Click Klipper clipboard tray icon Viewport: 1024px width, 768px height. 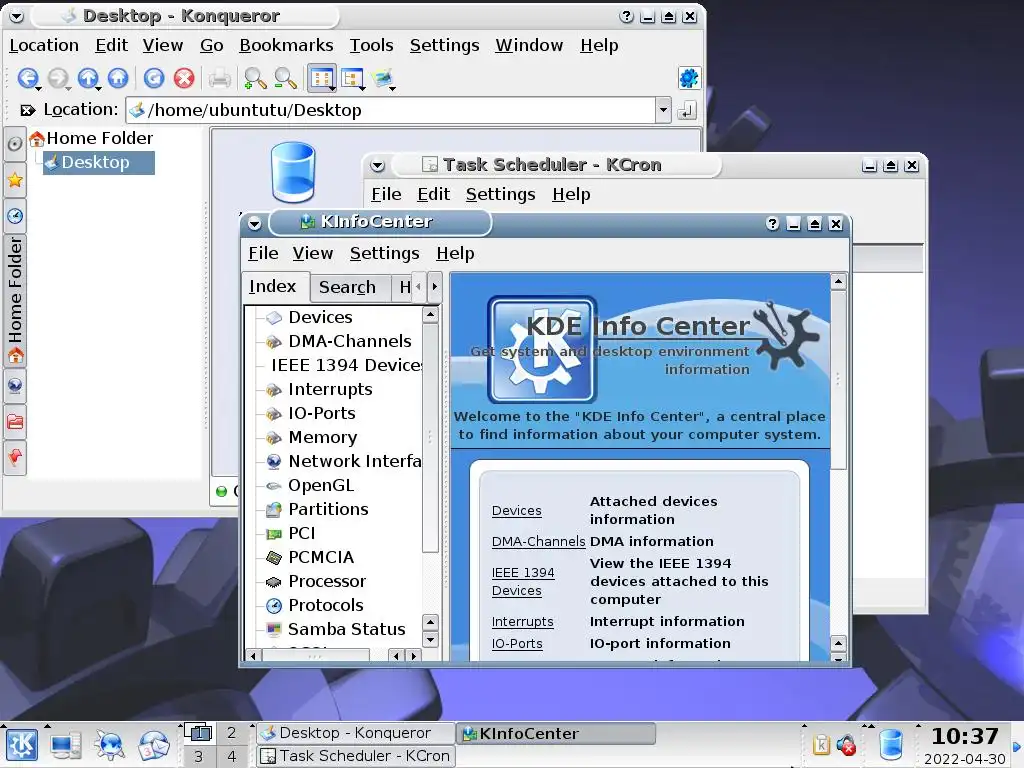pos(822,744)
